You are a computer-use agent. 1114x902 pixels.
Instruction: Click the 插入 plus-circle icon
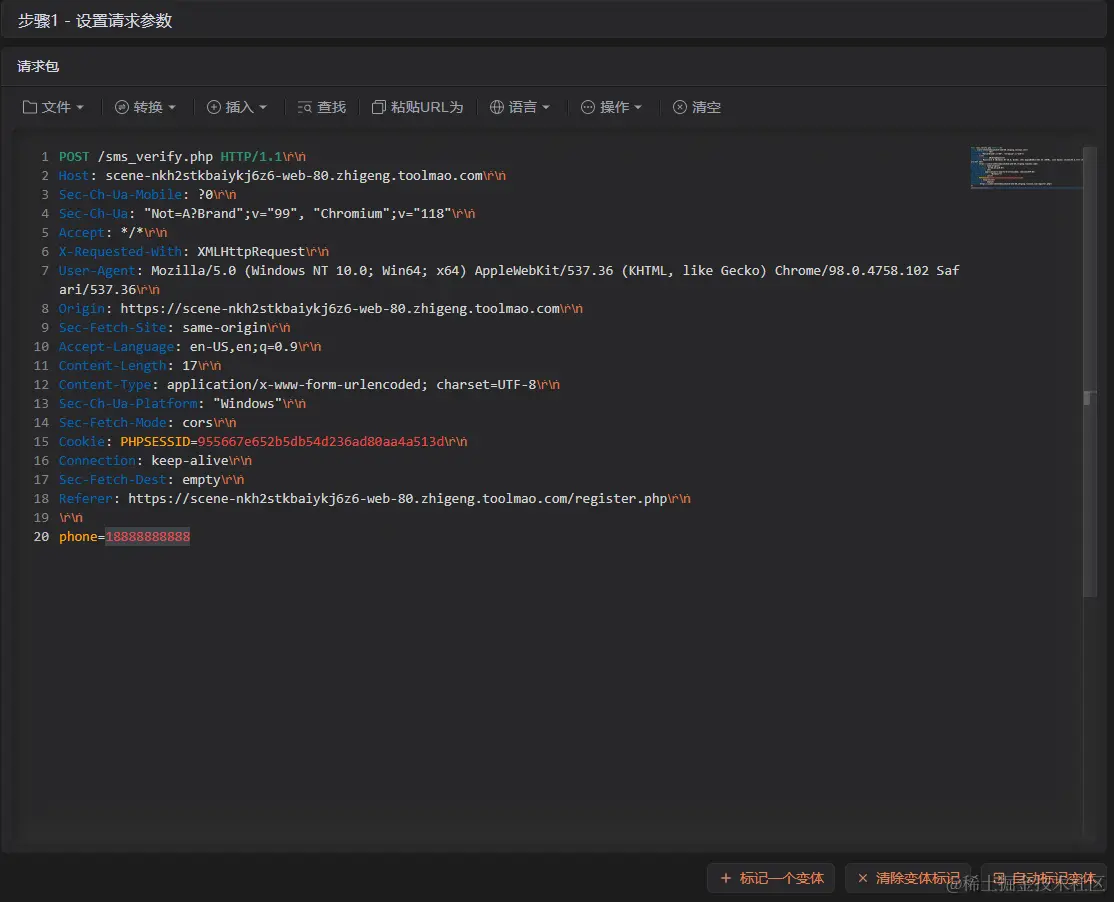click(x=213, y=107)
